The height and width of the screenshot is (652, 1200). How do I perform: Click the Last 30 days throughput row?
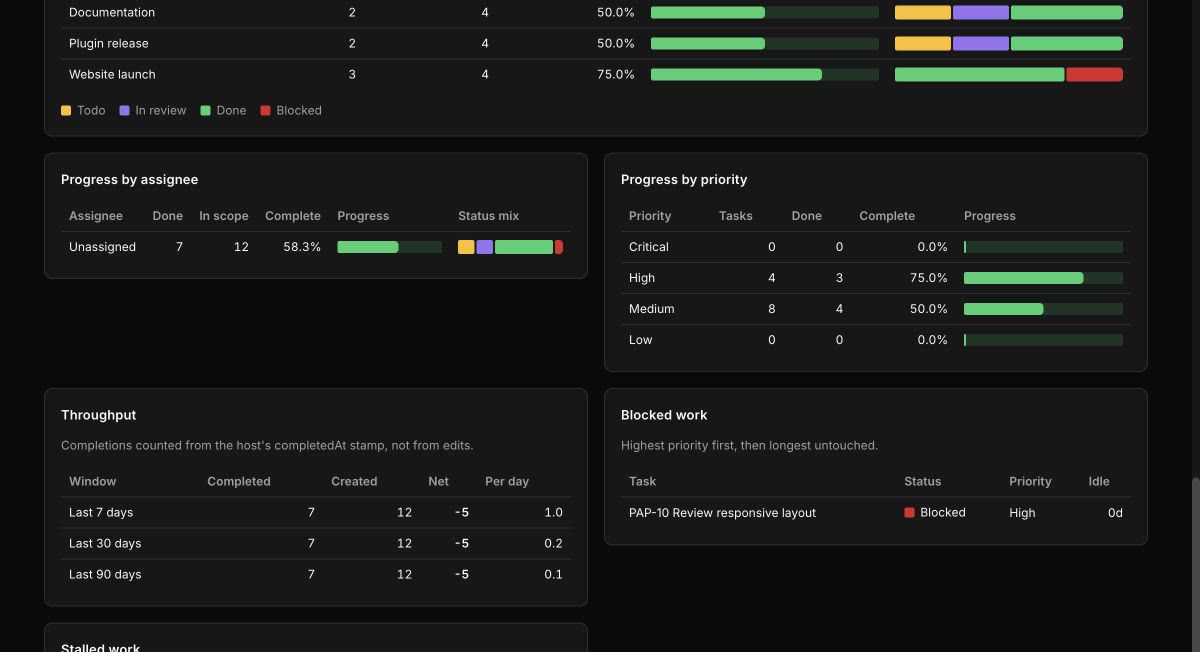point(316,544)
